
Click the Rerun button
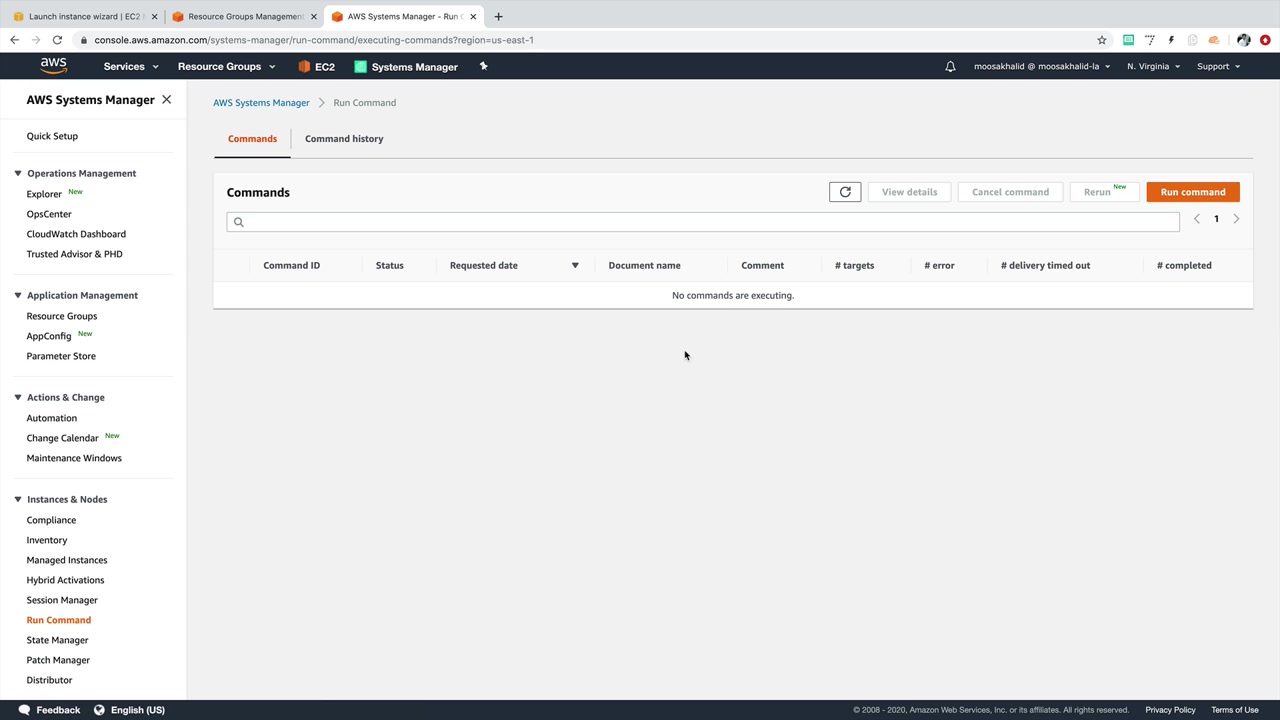pyautogui.click(x=1104, y=192)
